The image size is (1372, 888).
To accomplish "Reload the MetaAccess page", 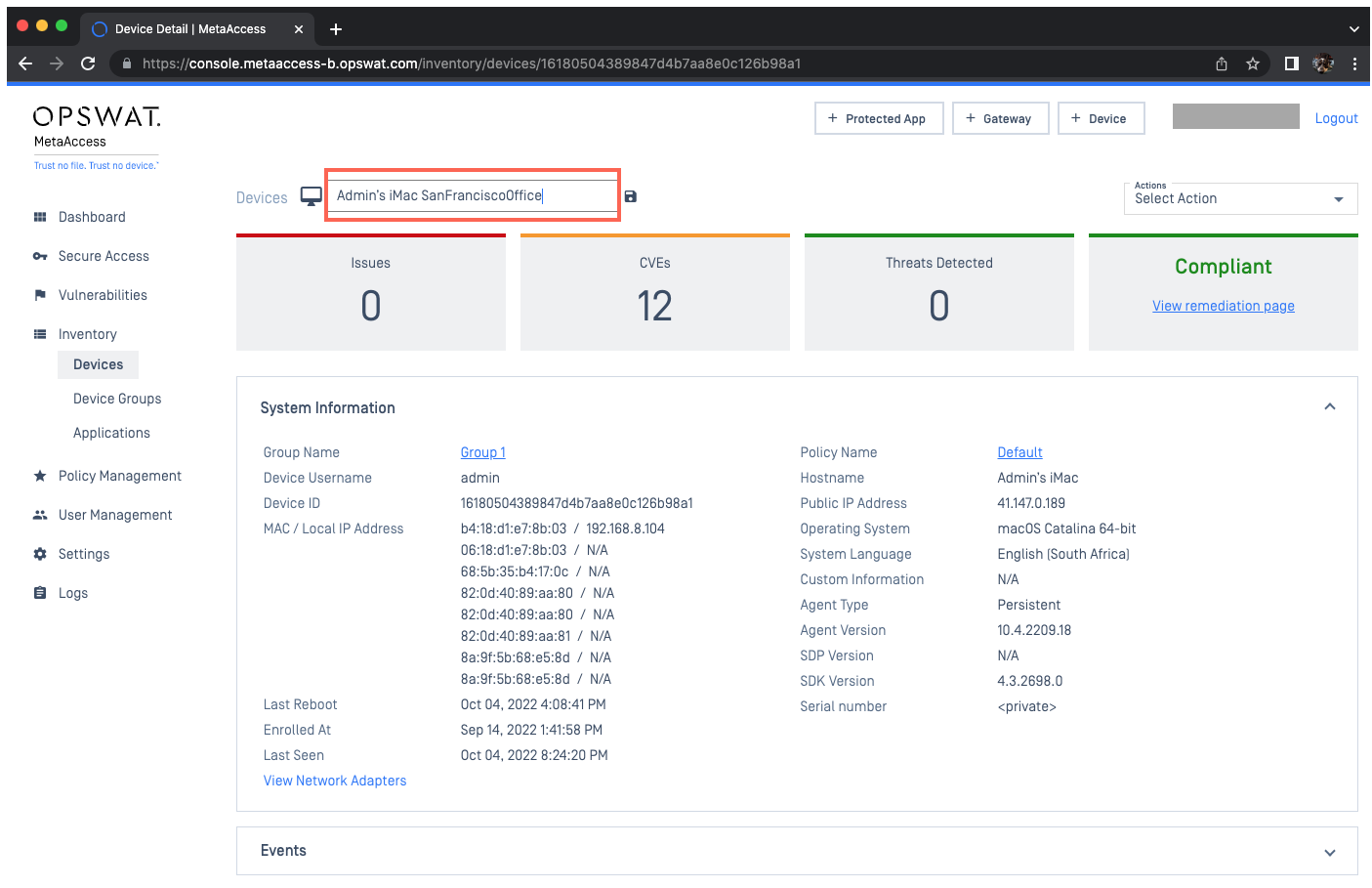I will [x=88, y=63].
